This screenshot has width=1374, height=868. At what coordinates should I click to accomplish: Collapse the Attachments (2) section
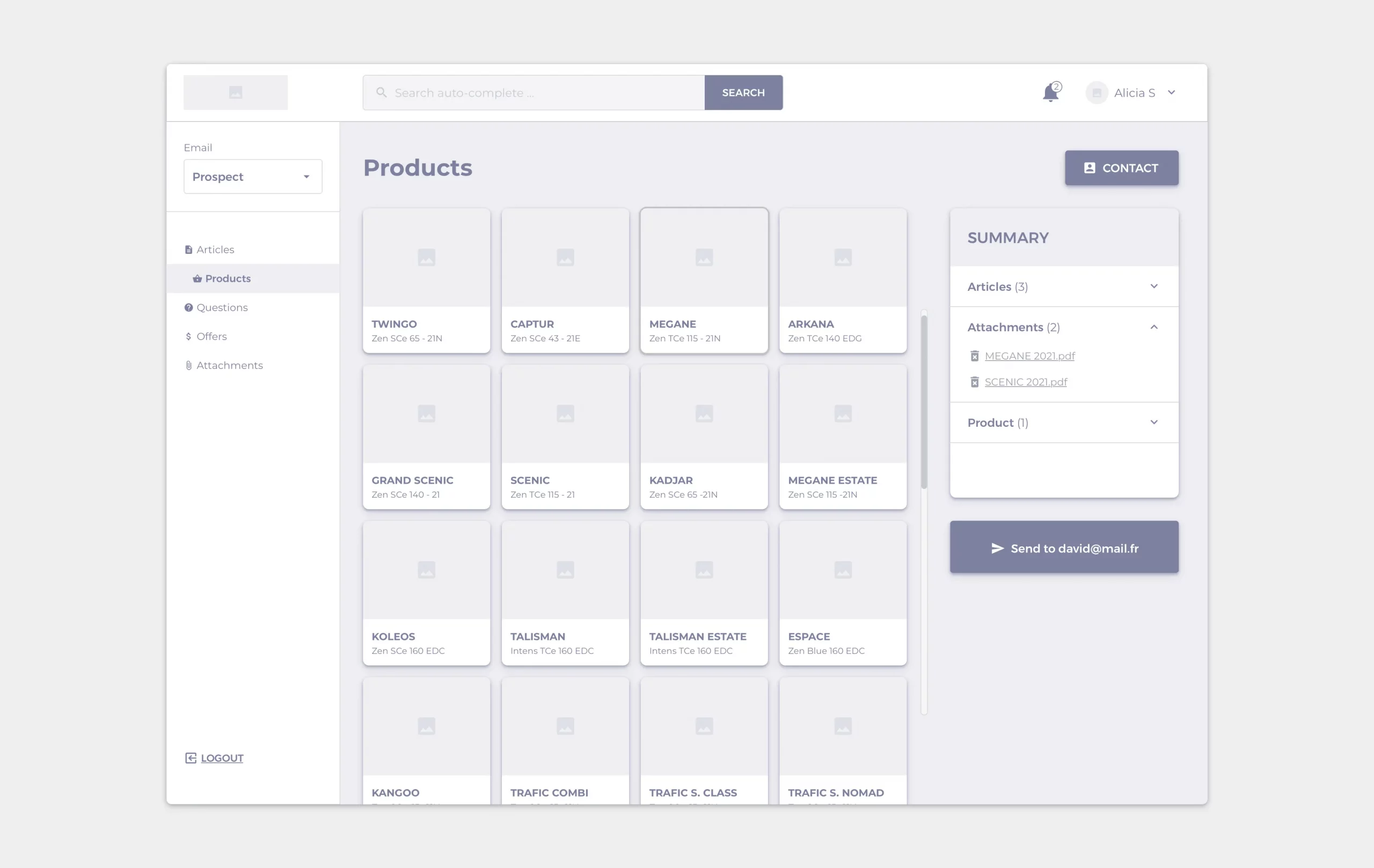[x=1153, y=327]
